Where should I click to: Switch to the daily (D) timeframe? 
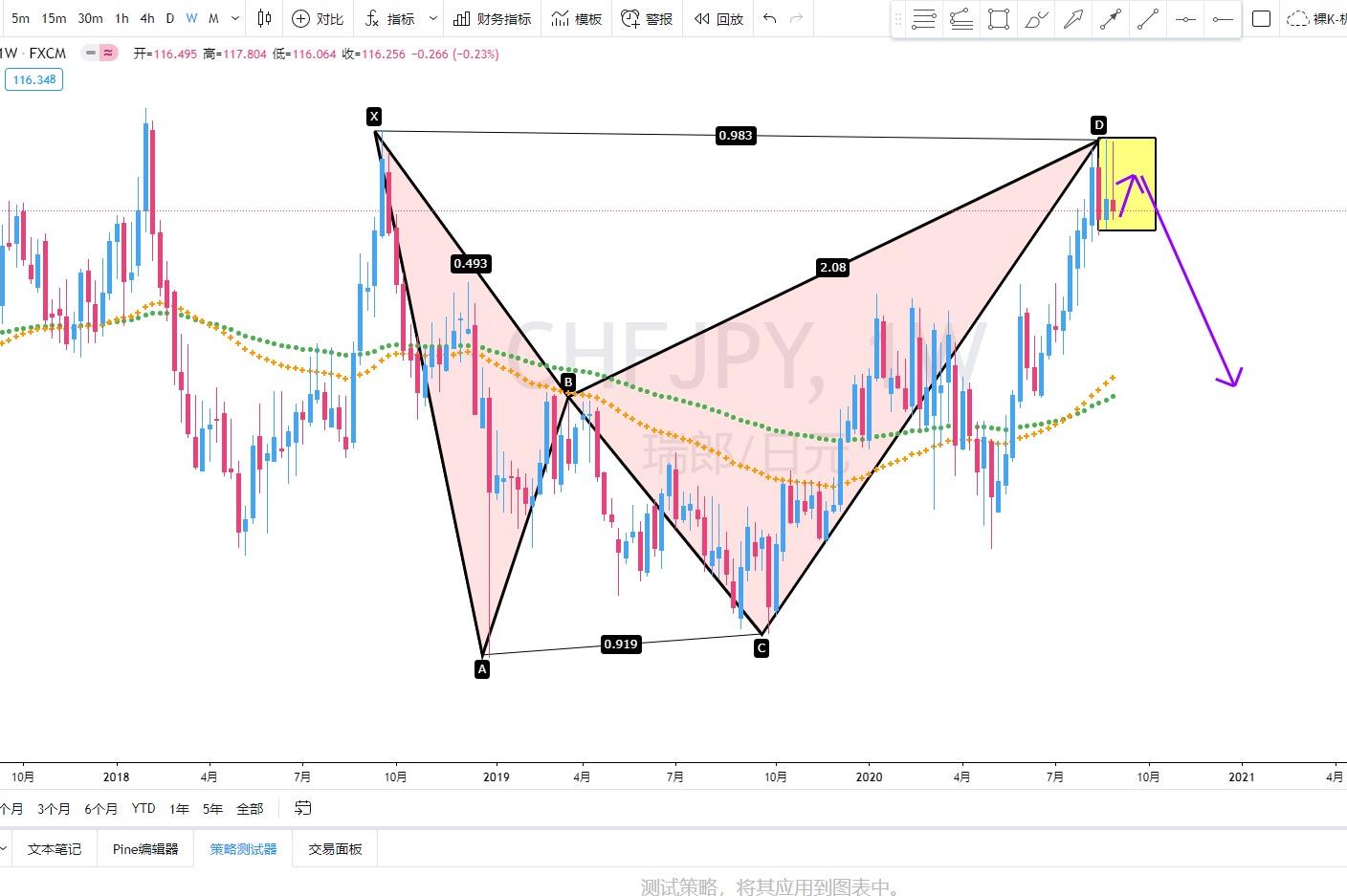[170, 18]
